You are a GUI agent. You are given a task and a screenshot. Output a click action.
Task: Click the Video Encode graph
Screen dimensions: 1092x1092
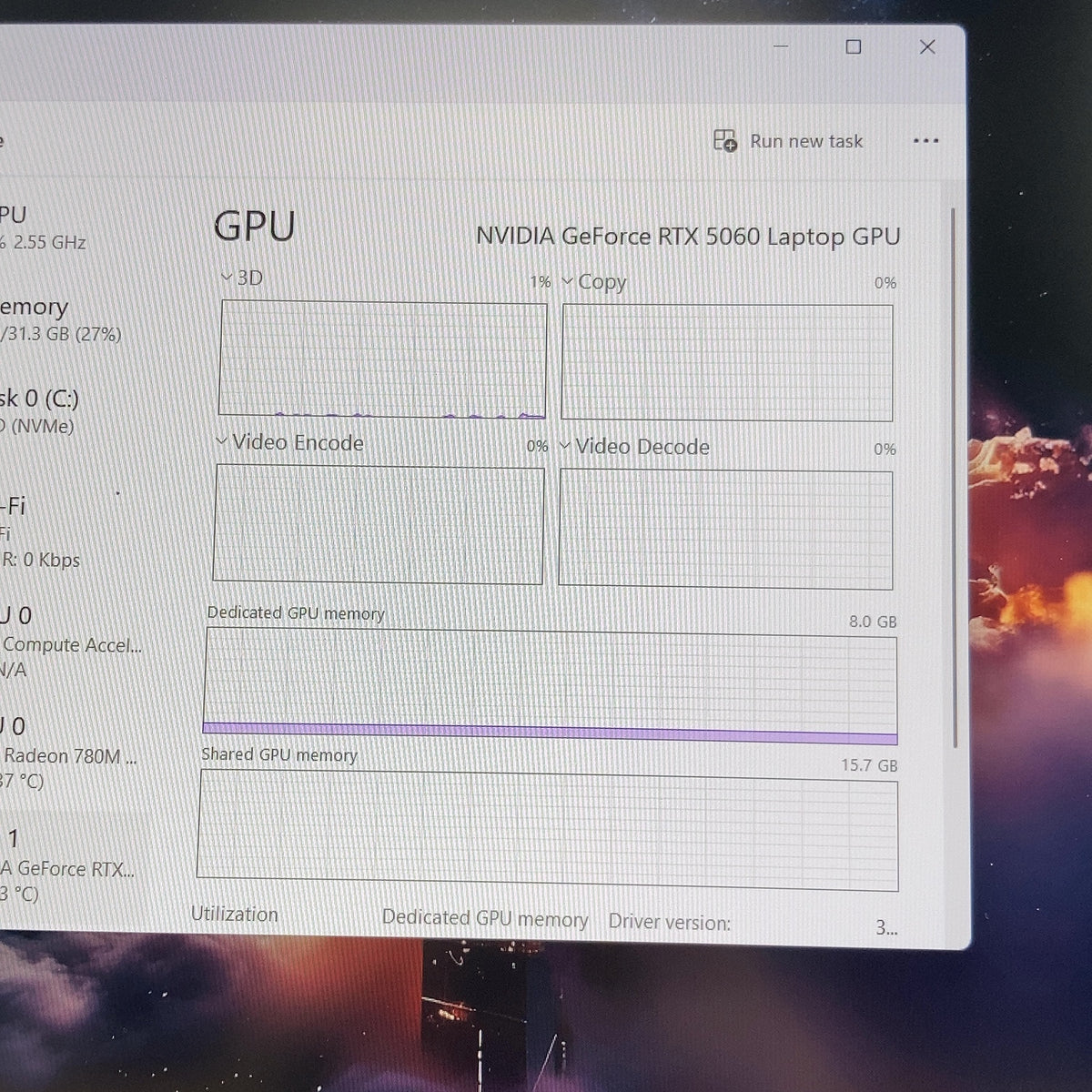click(379, 525)
